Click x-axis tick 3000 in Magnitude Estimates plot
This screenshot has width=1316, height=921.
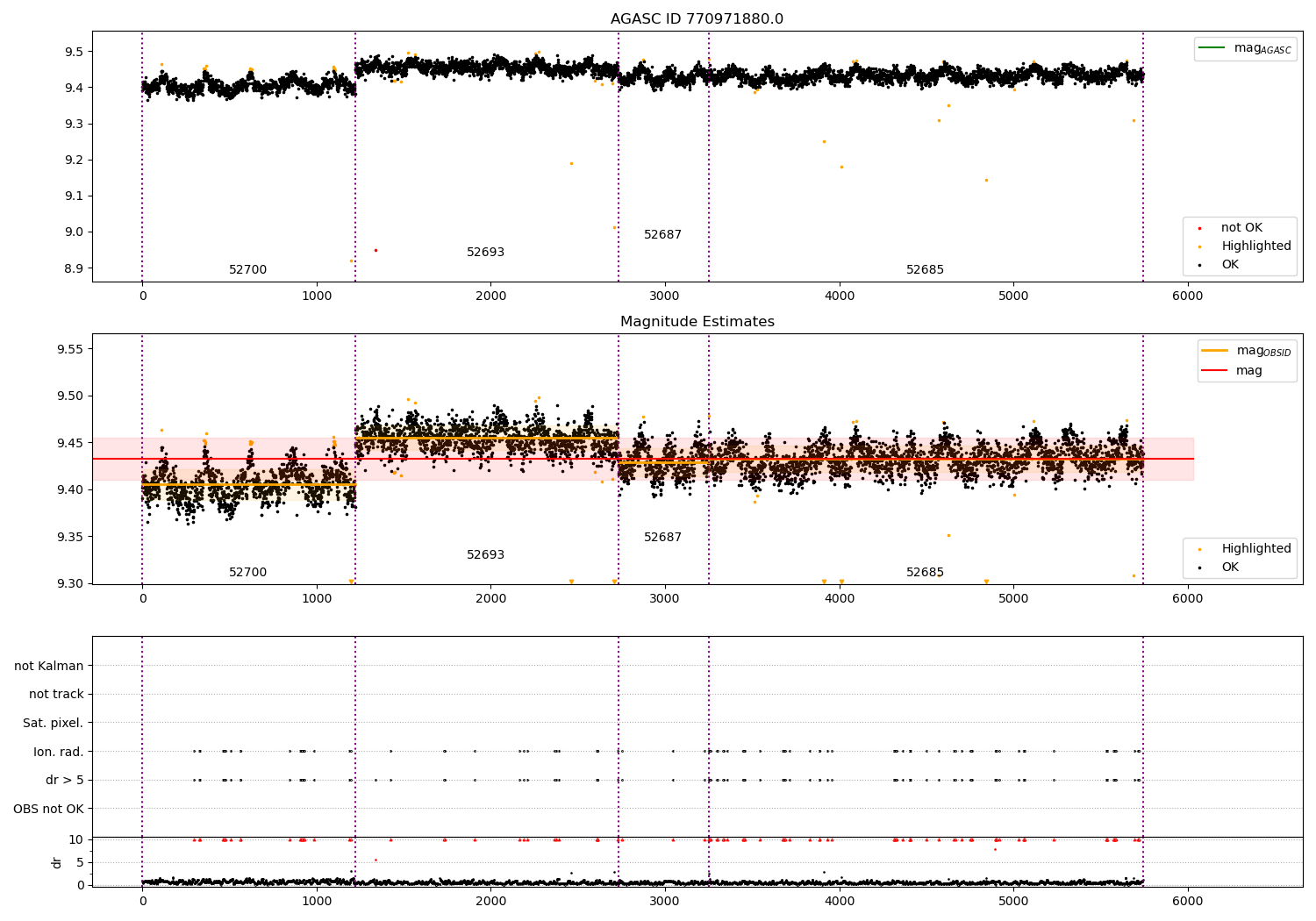coord(665,599)
